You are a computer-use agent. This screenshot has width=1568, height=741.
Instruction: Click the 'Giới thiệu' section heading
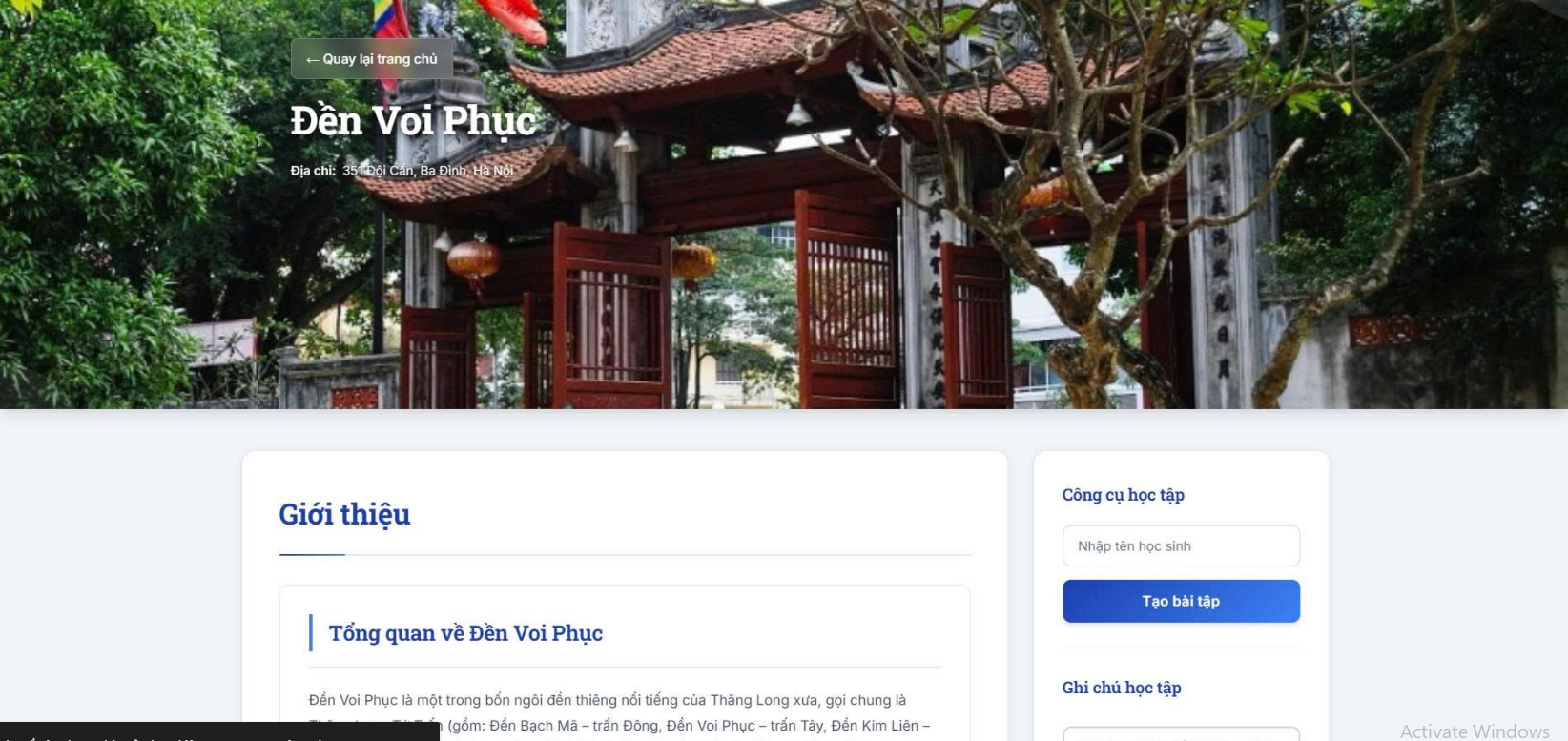(x=344, y=514)
